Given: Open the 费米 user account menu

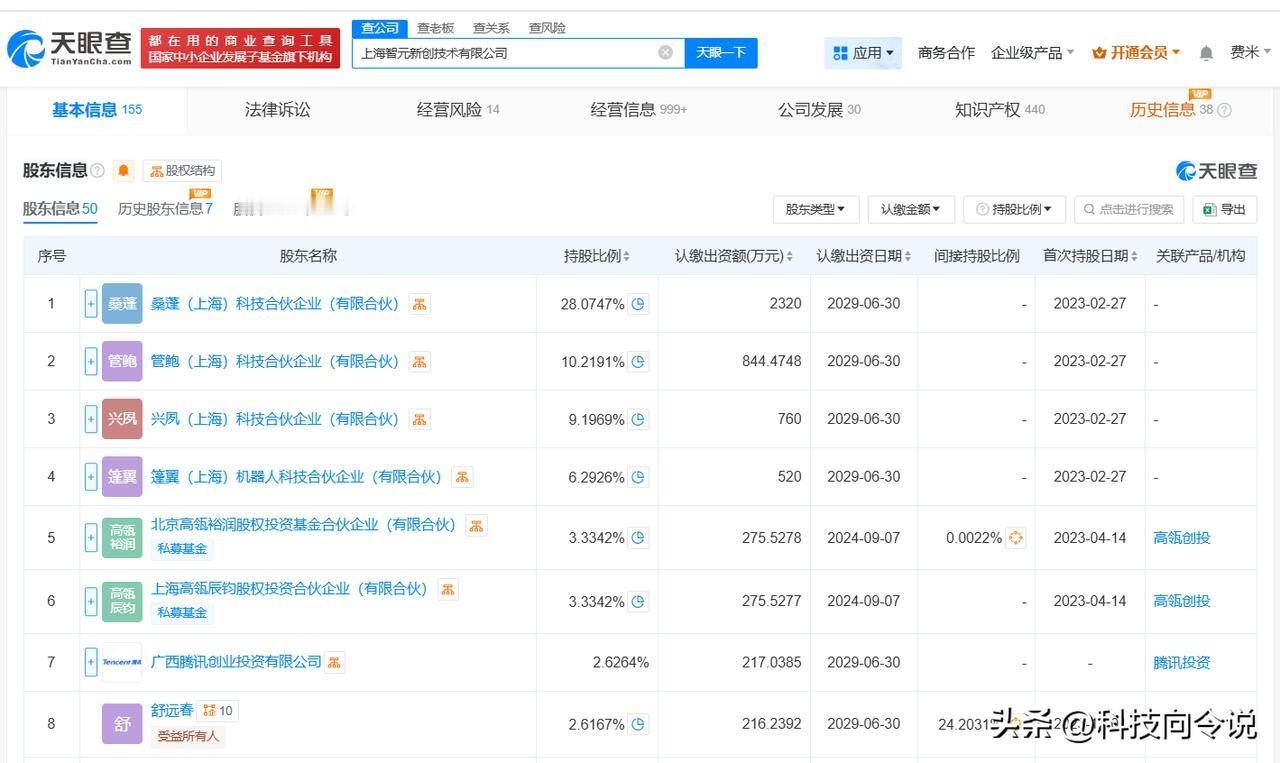Looking at the screenshot, I should (1250, 53).
